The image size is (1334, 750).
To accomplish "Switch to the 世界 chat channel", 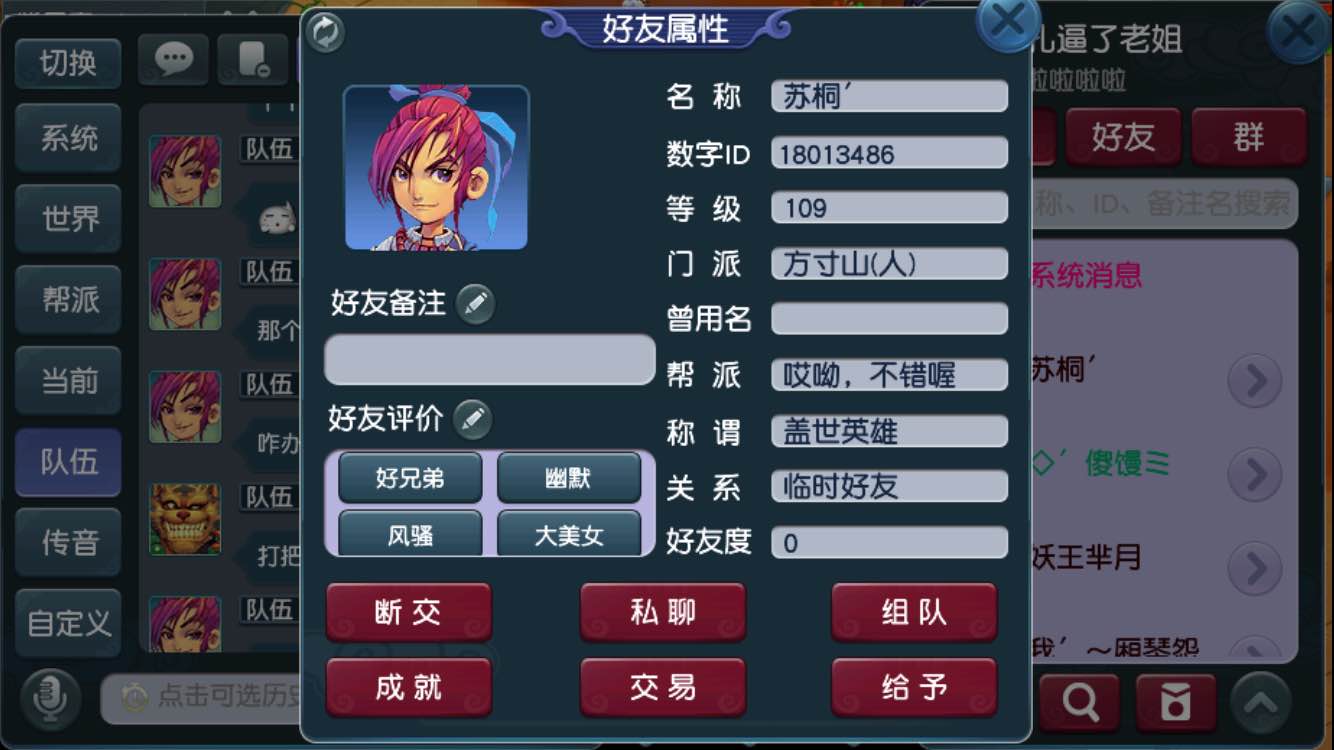I will (69, 219).
